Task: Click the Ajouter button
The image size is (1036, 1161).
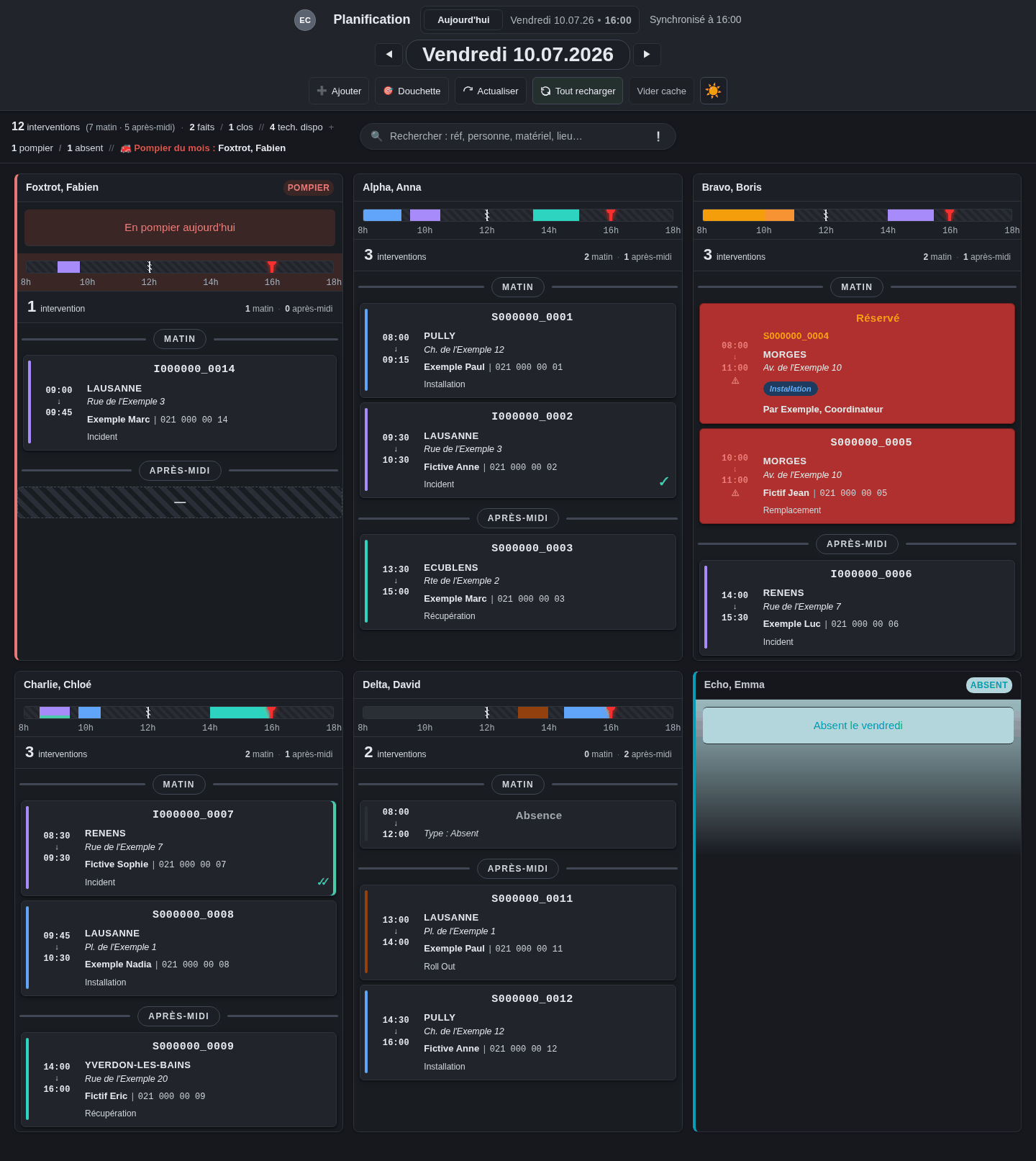Action: tap(339, 91)
